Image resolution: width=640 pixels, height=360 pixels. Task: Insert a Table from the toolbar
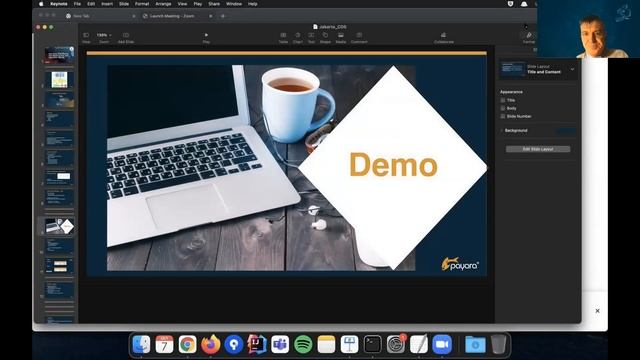pos(283,38)
